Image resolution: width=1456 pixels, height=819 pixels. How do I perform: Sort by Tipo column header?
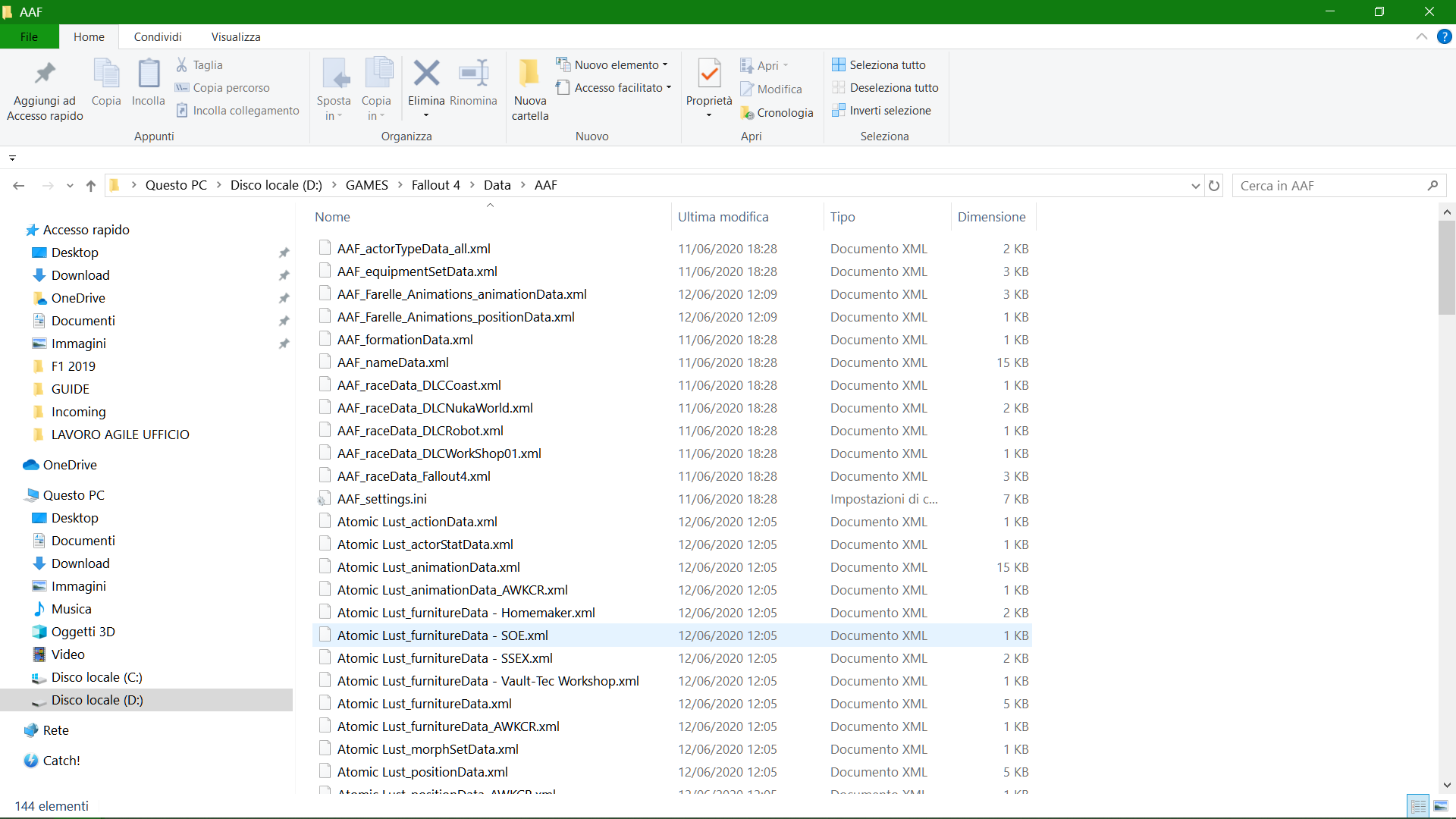point(843,217)
